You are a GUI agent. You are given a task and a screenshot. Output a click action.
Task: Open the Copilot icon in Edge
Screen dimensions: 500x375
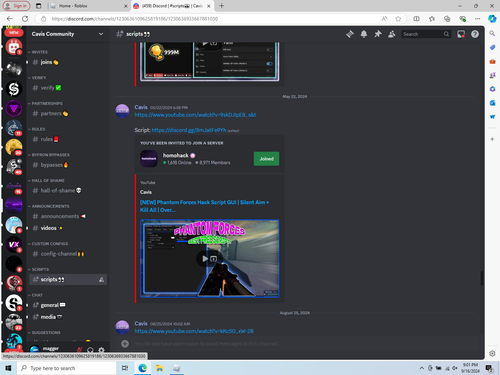pyautogui.click(x=492, y=19)
